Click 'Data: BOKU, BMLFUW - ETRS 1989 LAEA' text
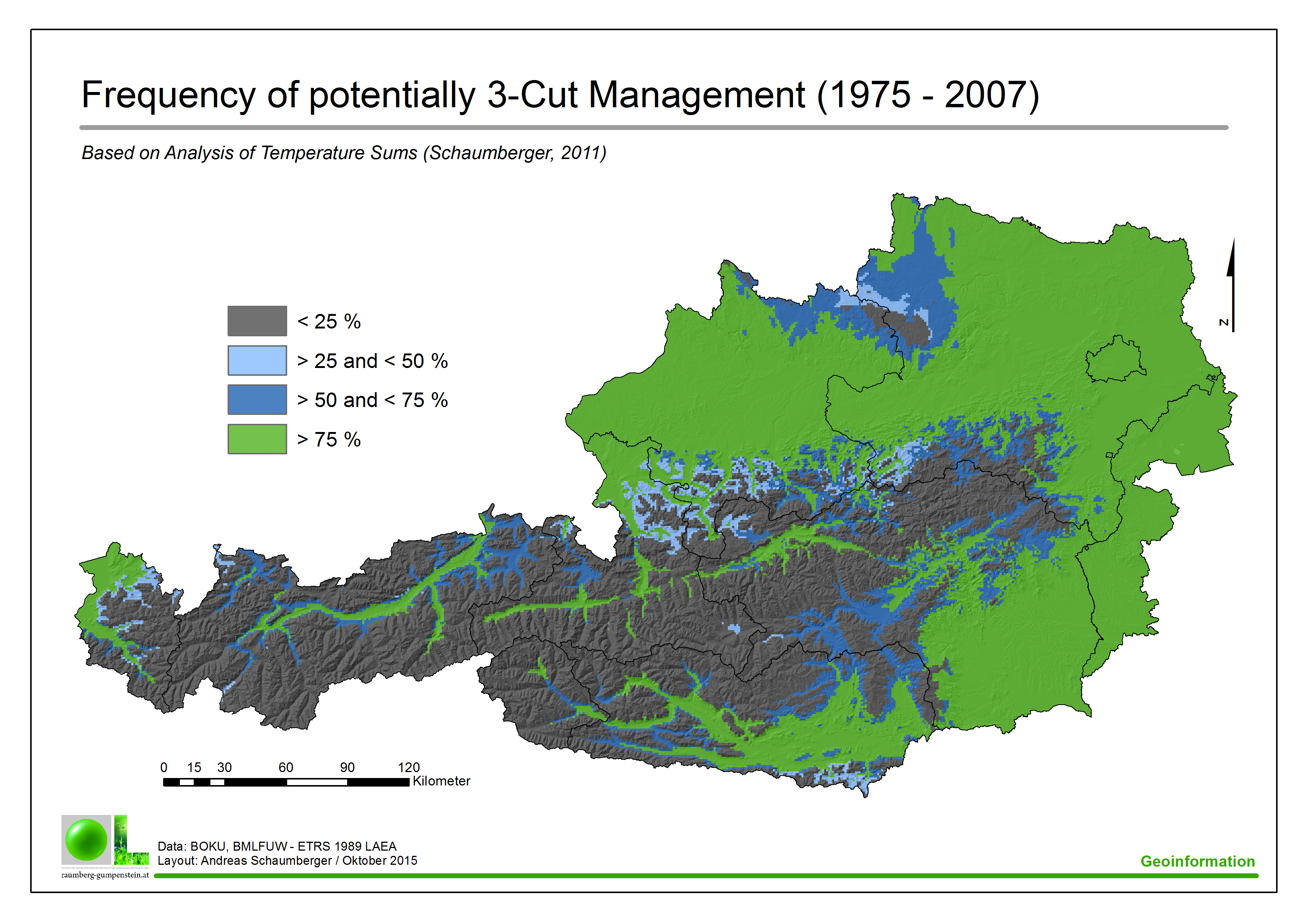The width and height of the screenshot is (1307, 924). click(277, 847)
